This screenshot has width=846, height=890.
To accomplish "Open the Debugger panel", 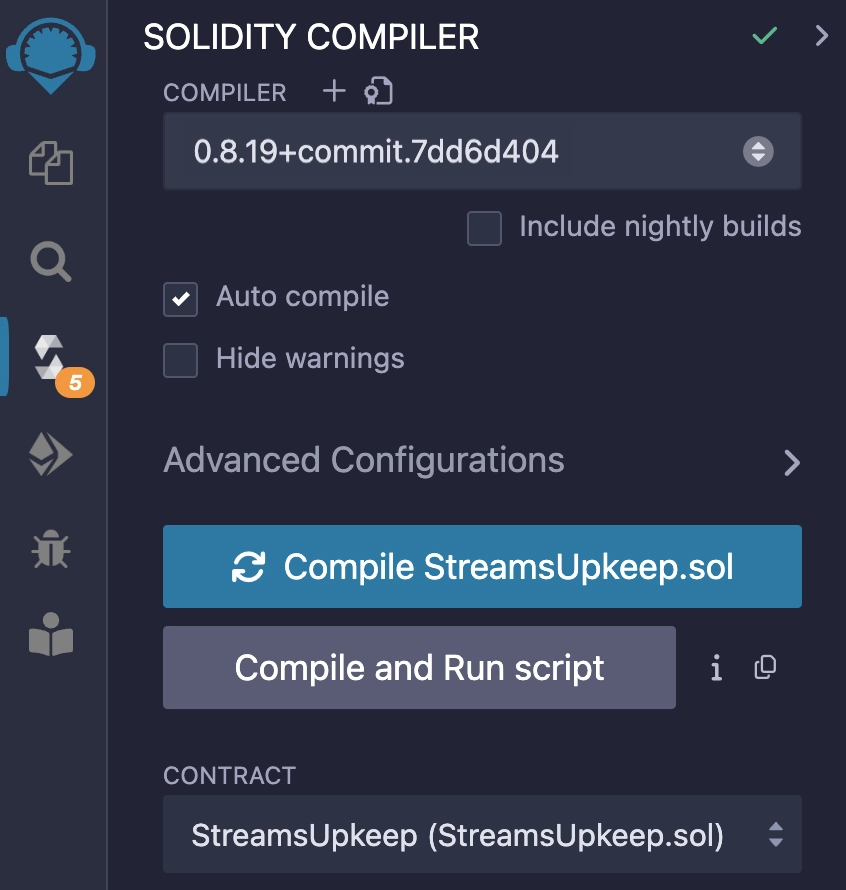I will (52, 550).
